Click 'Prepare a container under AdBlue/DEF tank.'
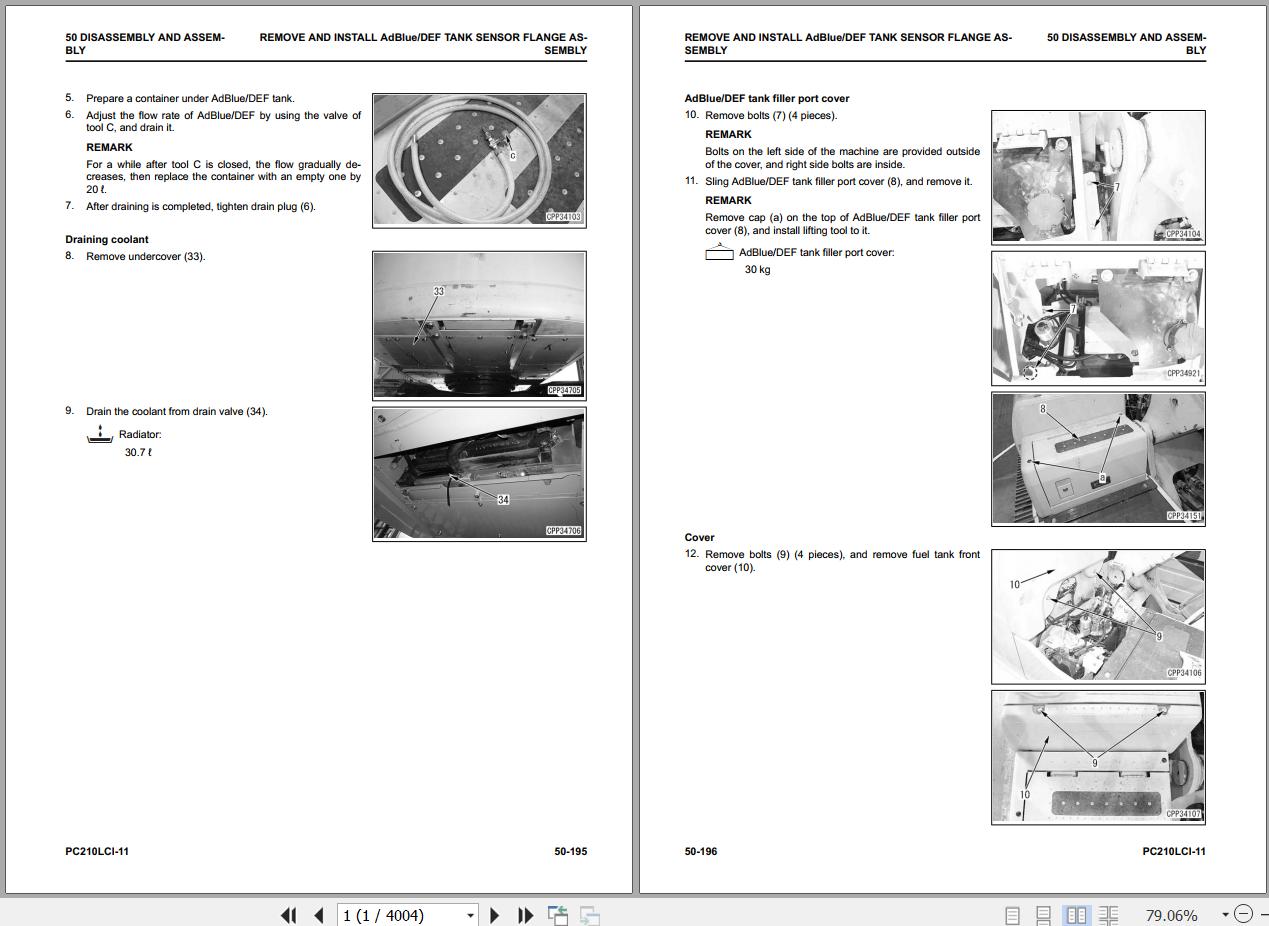1269x926 pixels. (x=190, y=98)
